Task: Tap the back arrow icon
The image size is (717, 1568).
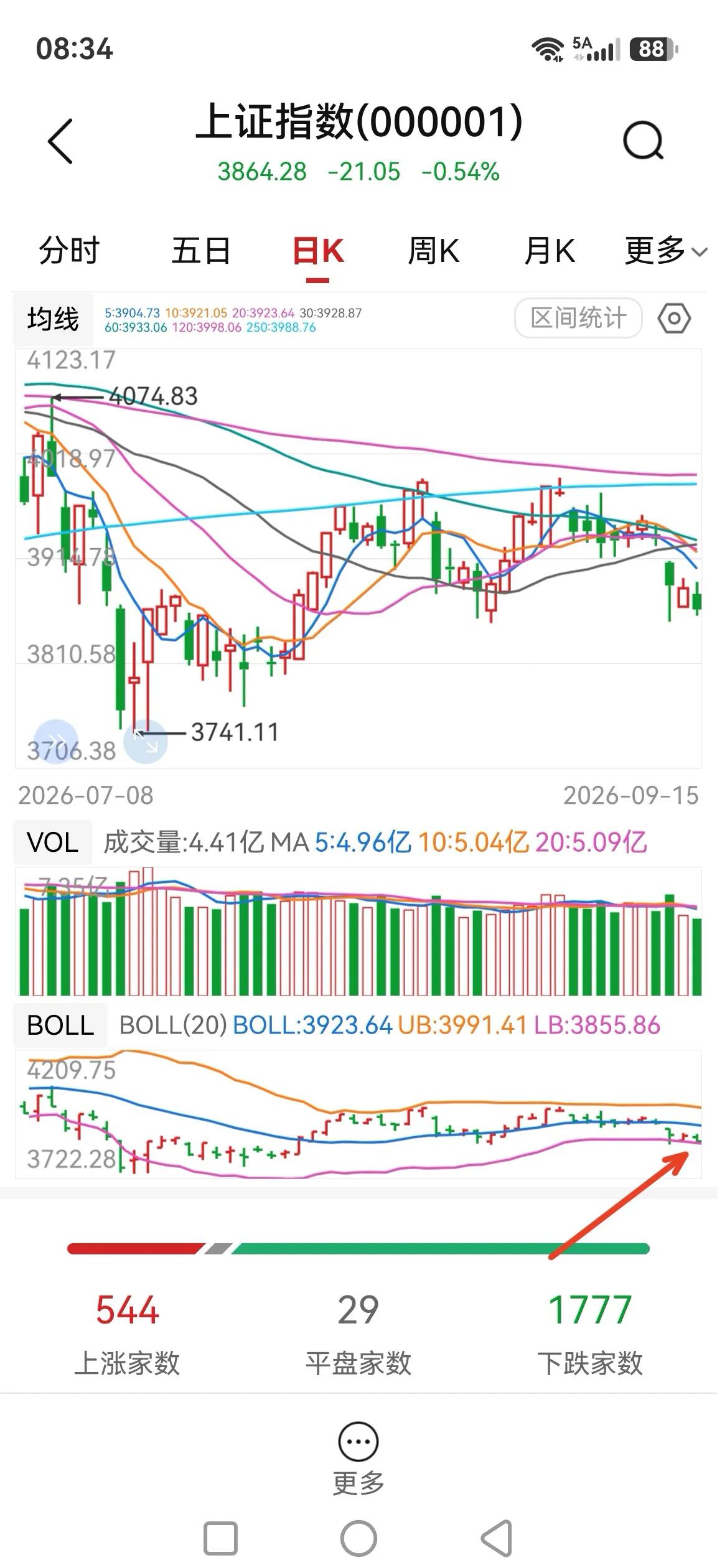Action: tap(60, 141)
